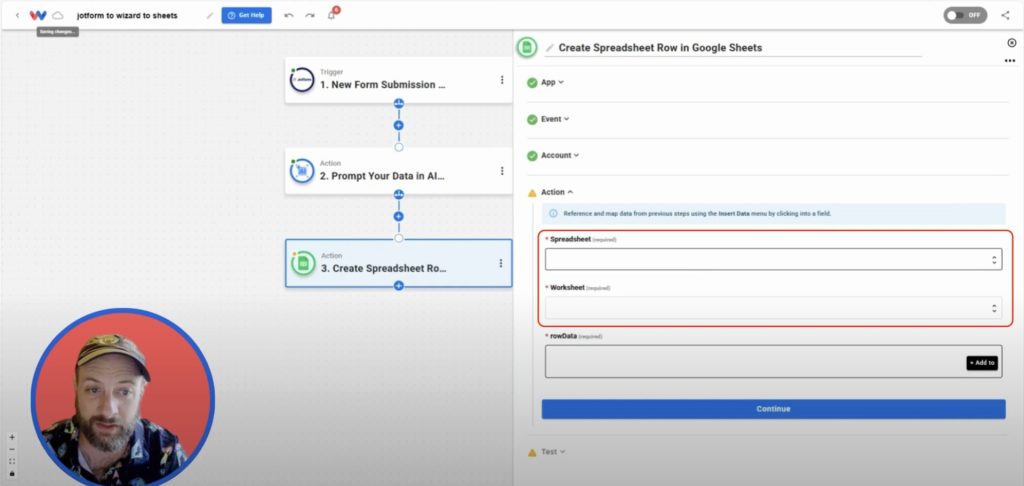The width and height of the screenshot is (1024, 486).
Task: Click the back arrow in top bar
Action: pos(18,15)
